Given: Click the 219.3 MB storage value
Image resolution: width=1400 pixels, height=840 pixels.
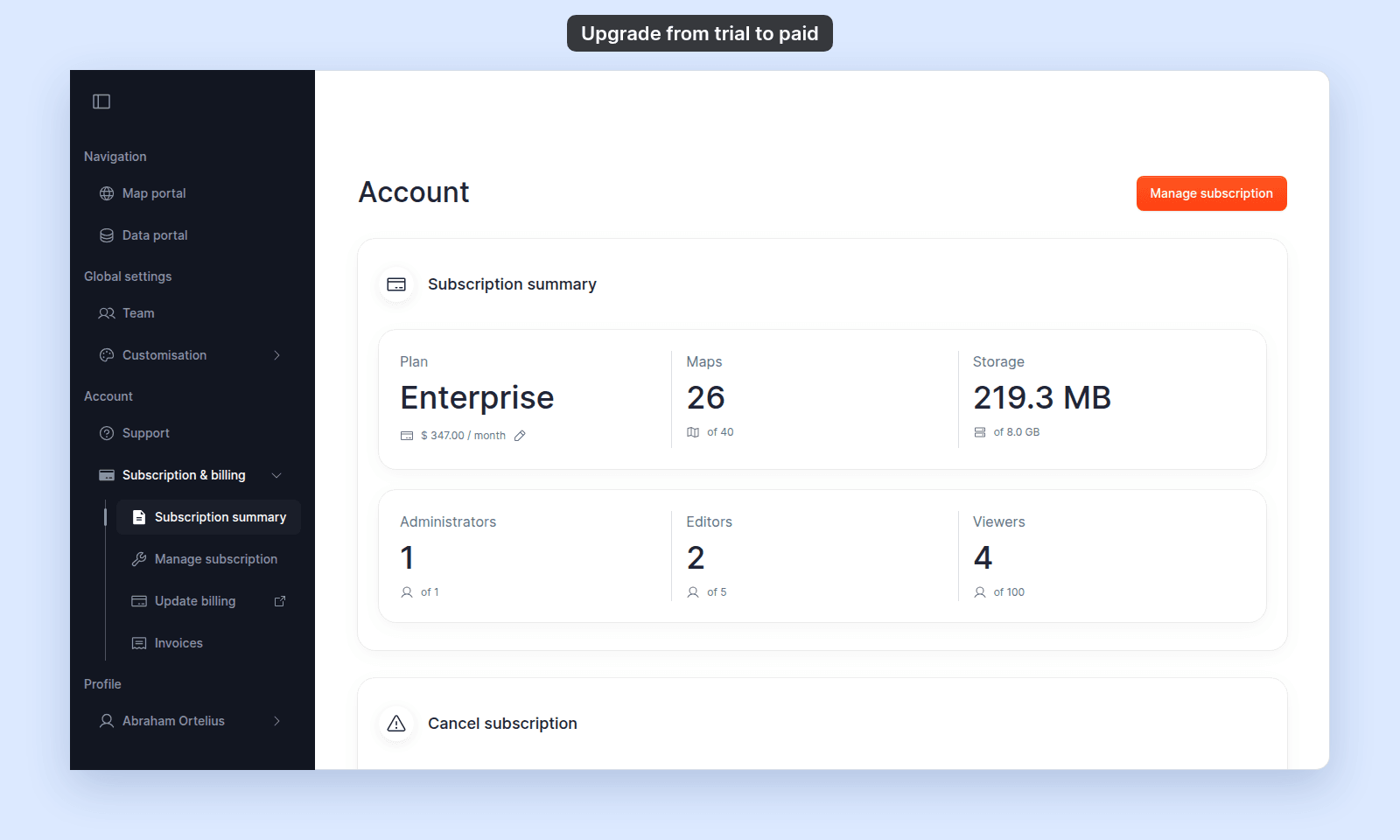Looking at the screenshot, I should tap(1042, 398).
